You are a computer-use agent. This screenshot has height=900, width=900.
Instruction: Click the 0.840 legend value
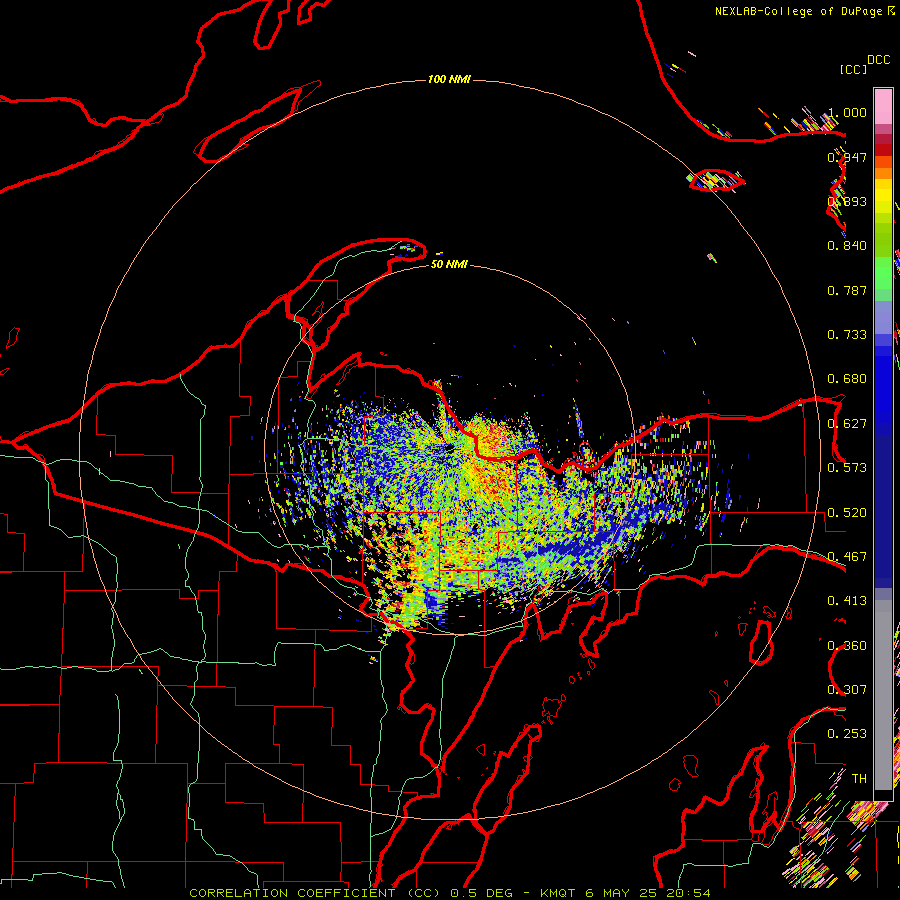coord(847,246)
